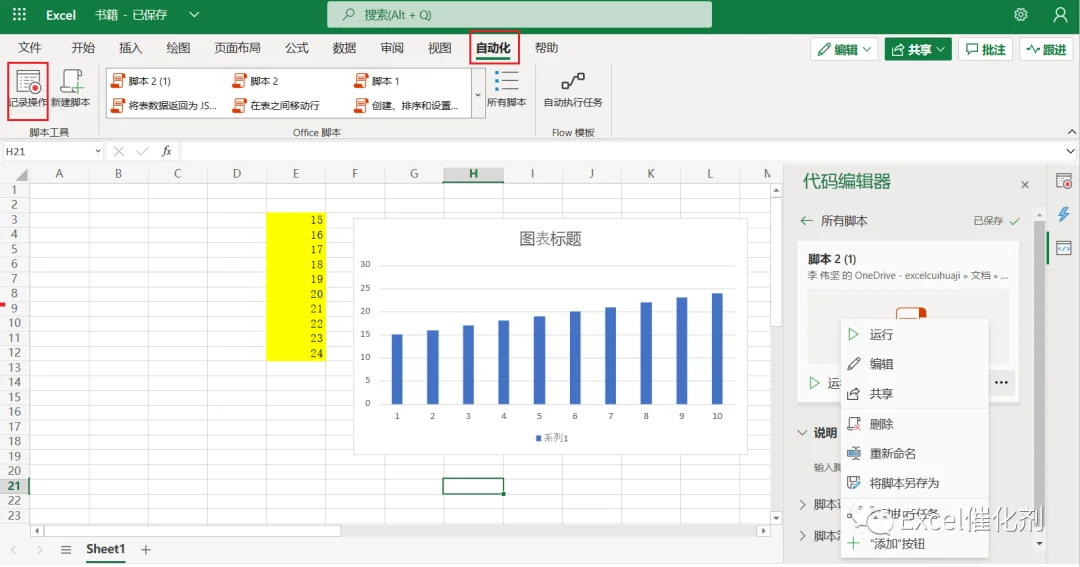The height and width of the screenshot is (567, 1080).
Task: Click the 共享 share button
Action: click(918, 50)
